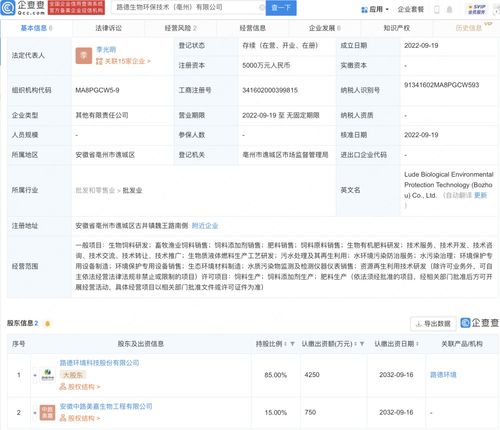The height and width of the screenshot is (430, 500).
Task: Click the 批发和零售业 industry link
Action: coord(95,190)
